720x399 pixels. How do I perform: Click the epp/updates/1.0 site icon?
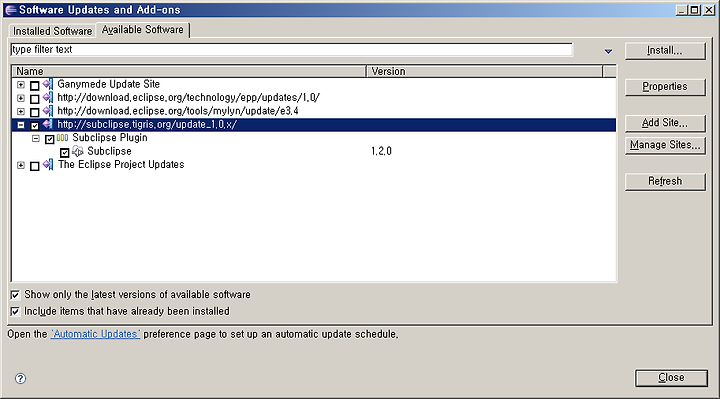coord(48,98)
